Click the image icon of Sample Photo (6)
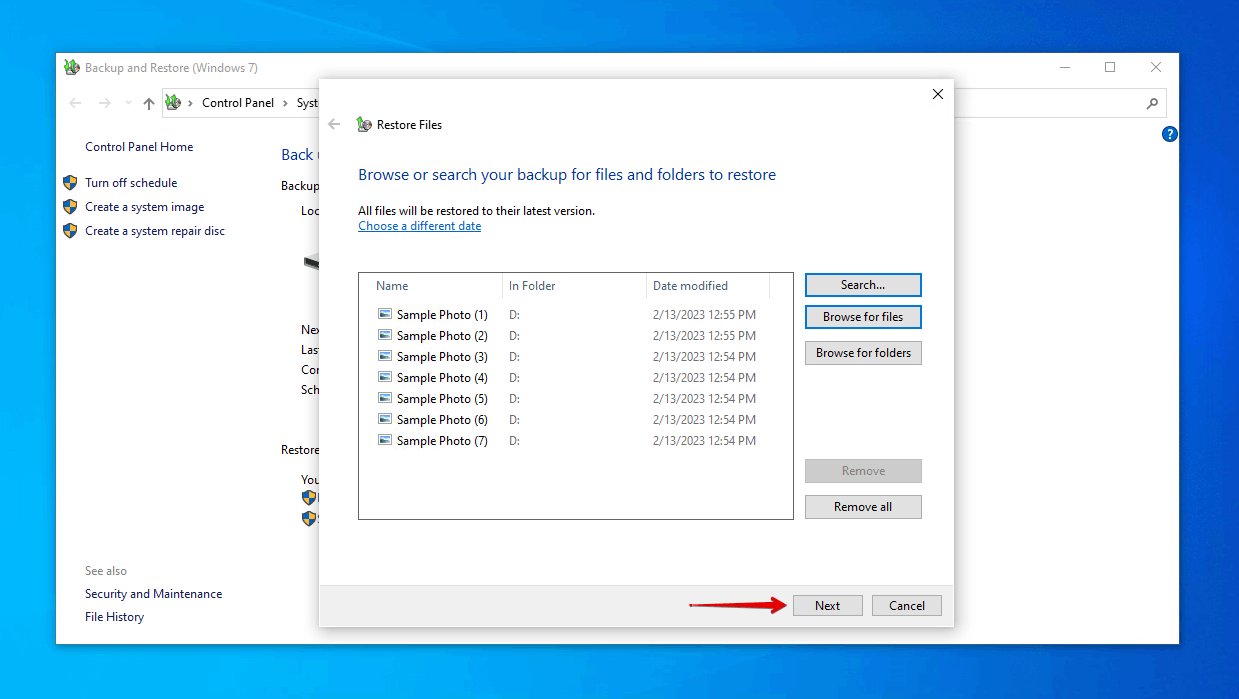Viewport: 1239px width, 699px height. coord(385,419)
